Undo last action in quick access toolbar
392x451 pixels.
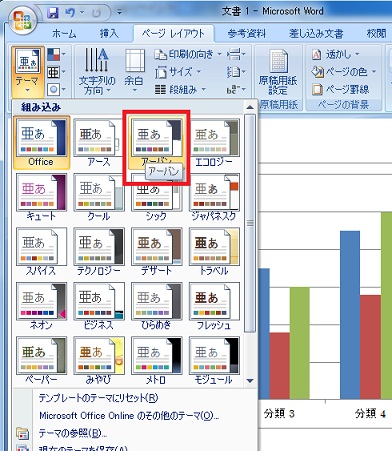click(70, 13)
